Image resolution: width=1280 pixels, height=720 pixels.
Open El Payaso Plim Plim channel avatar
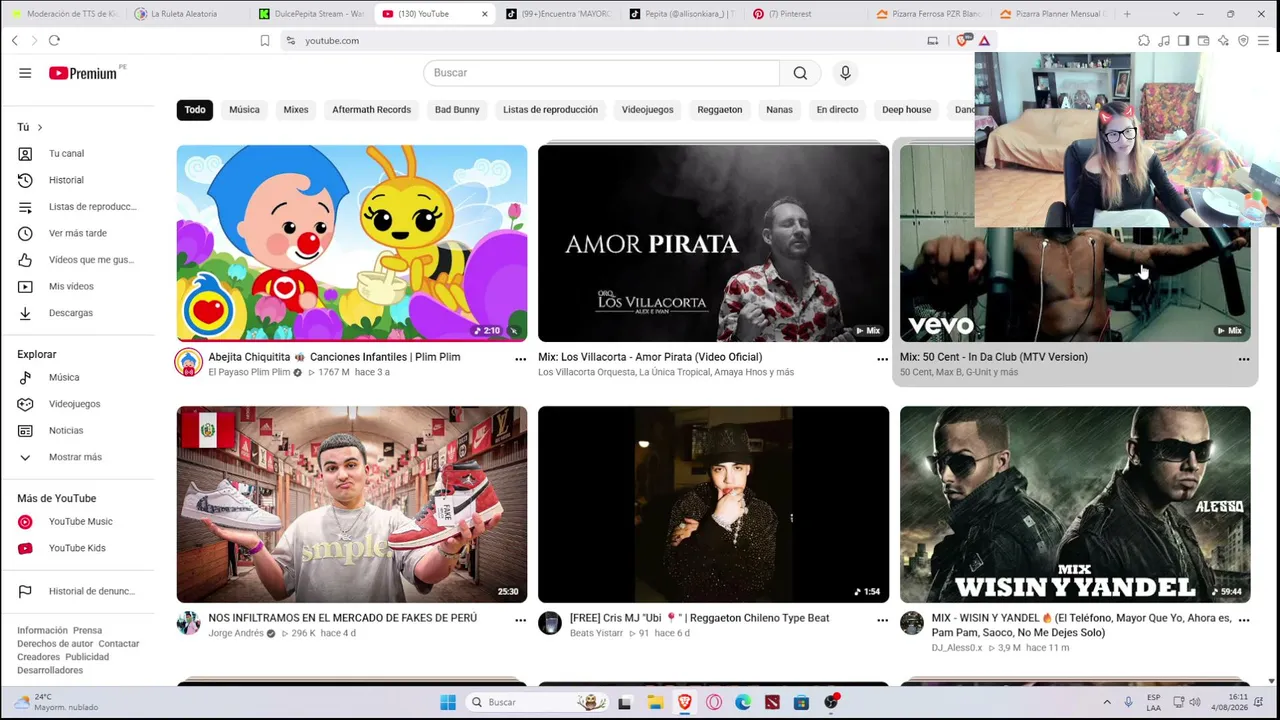[188, 362]
